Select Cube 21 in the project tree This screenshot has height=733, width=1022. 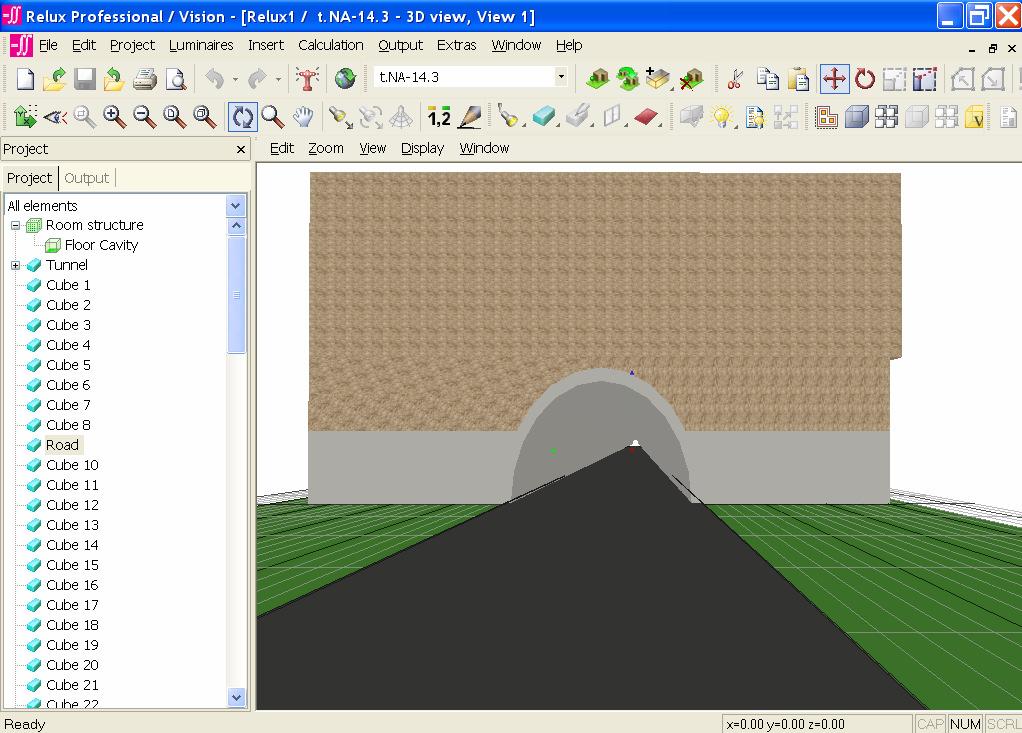coord(72,685)
